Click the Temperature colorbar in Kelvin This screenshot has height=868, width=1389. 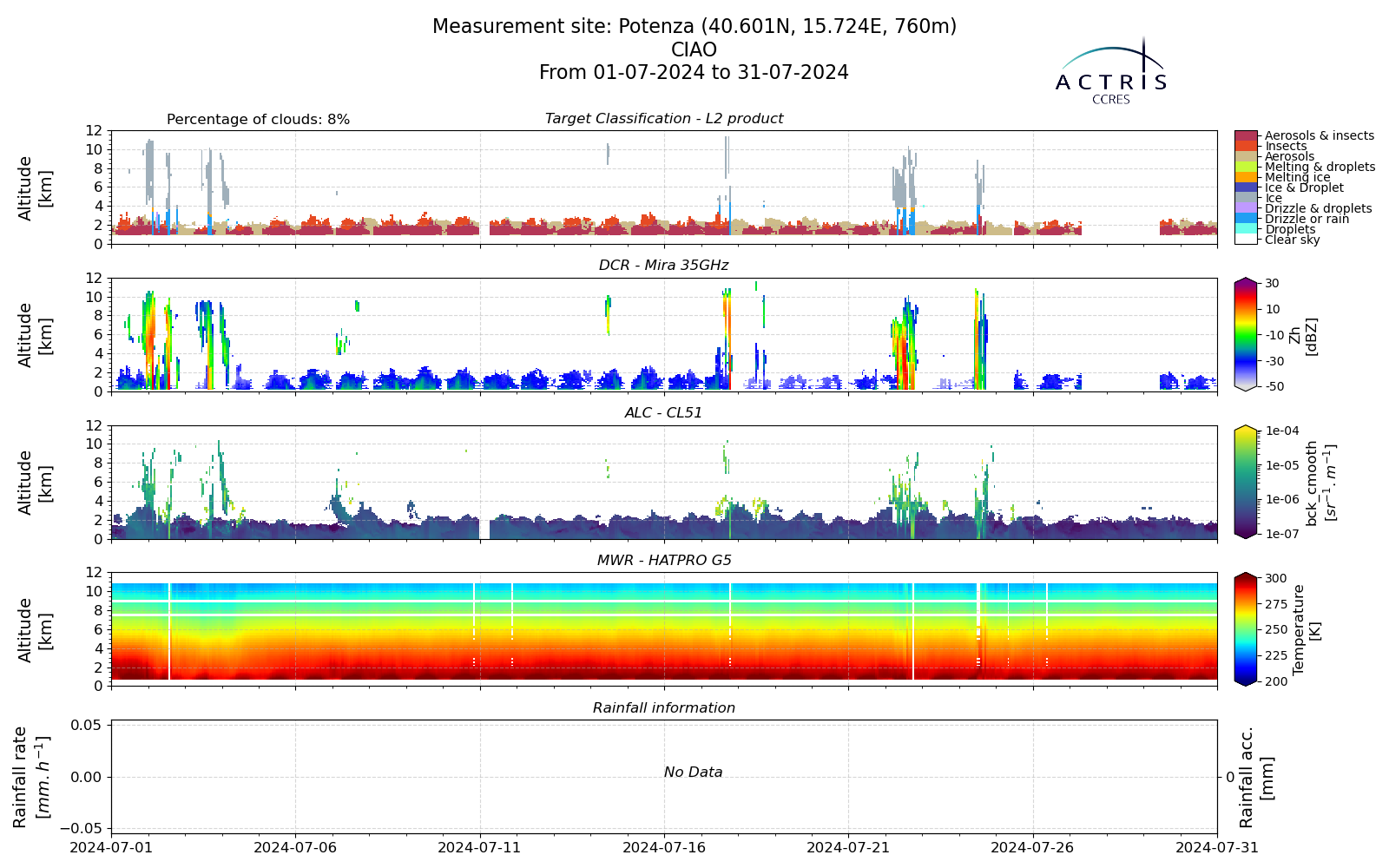(x=1246, y=629)
